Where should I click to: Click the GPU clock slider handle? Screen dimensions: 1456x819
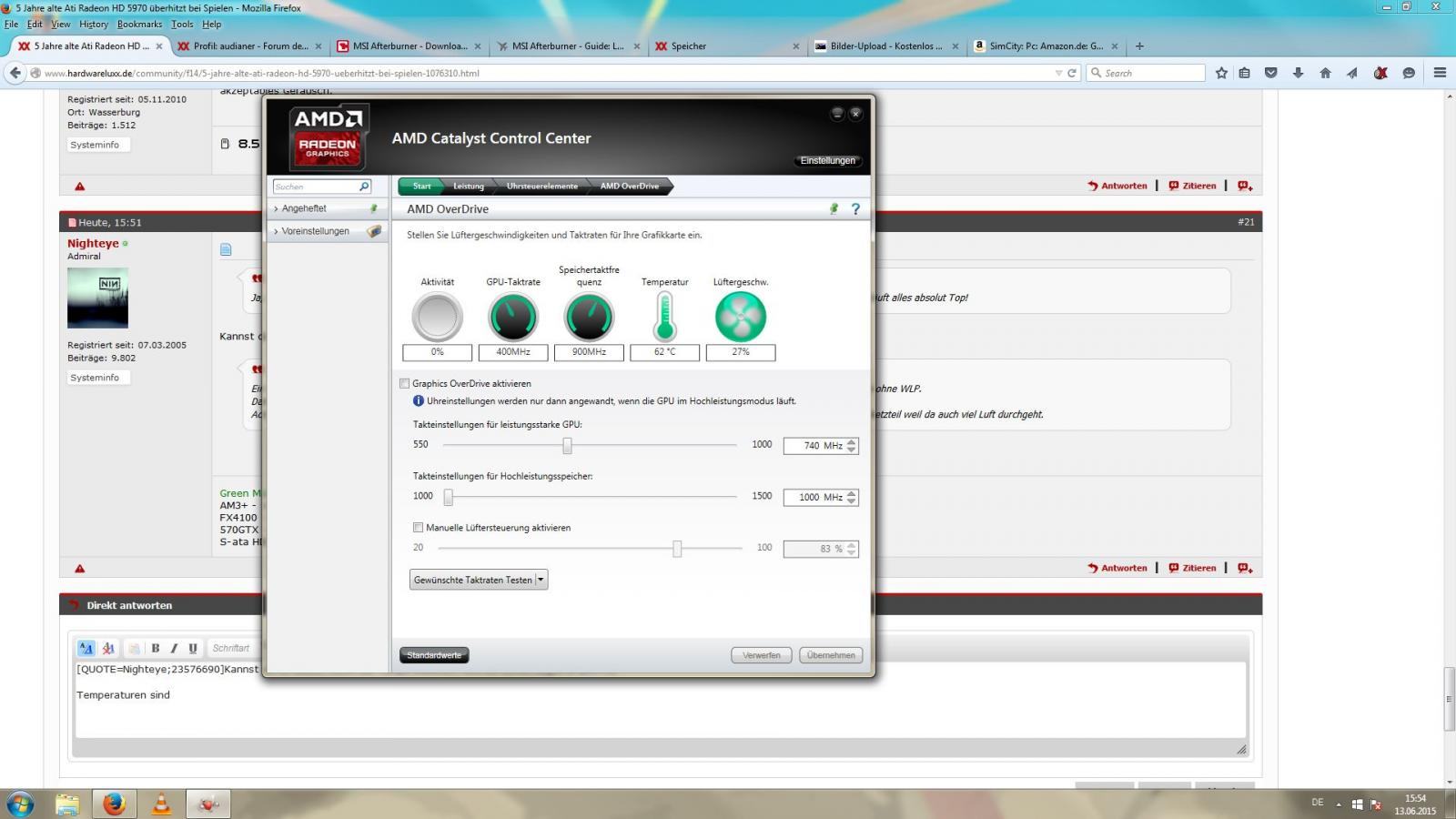pyautogui.click(x=567, y=446)
